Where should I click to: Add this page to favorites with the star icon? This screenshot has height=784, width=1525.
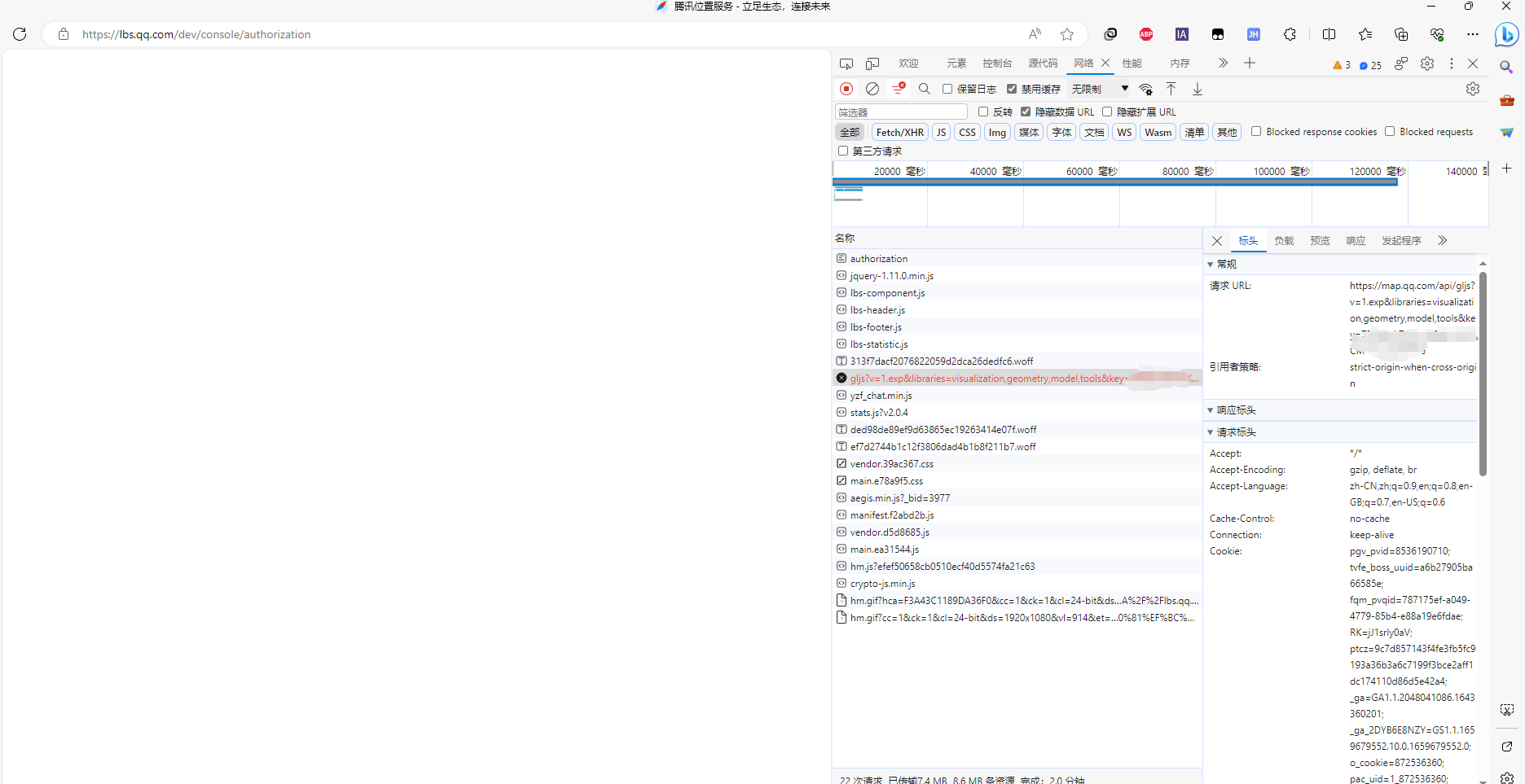(1067, 34)
